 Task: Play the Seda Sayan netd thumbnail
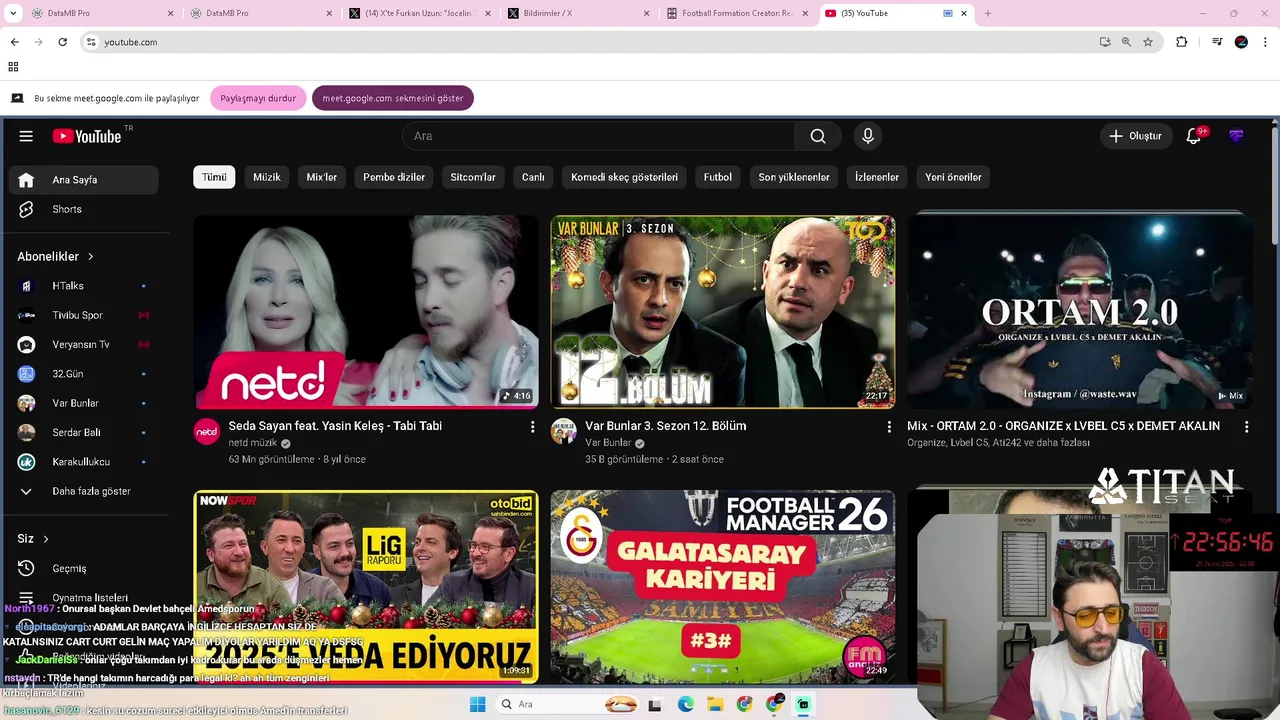click(366, 311)
